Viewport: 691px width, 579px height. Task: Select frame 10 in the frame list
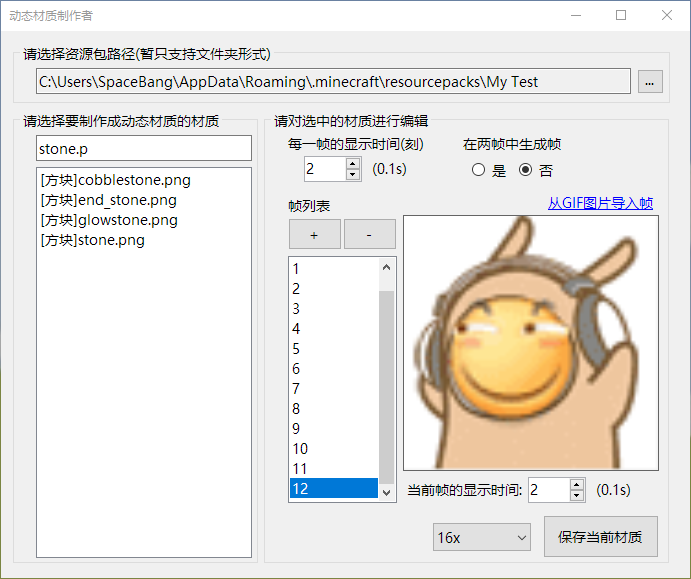click(x=334, y=449)
